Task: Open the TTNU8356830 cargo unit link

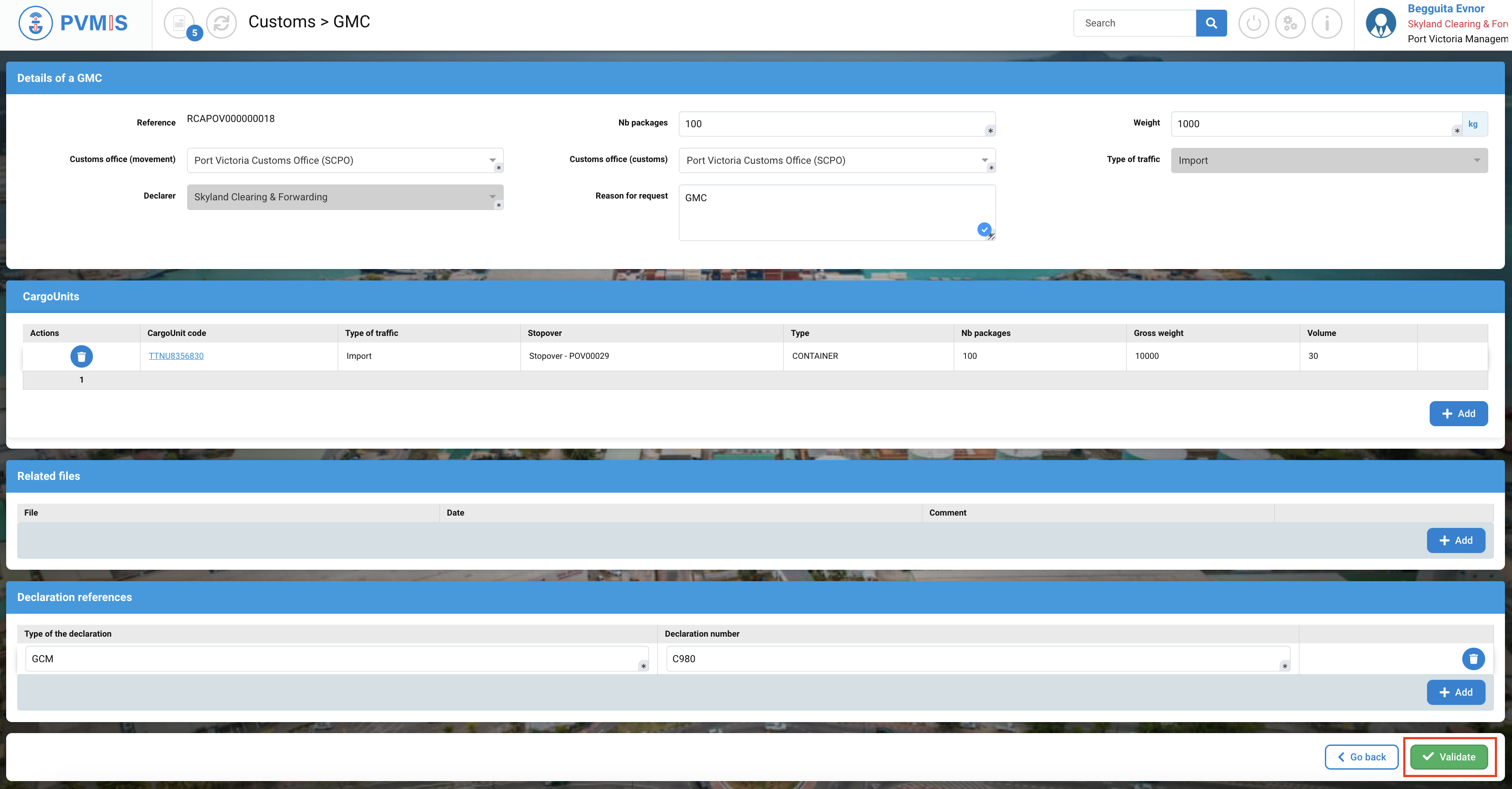Action: pos(176,356)
